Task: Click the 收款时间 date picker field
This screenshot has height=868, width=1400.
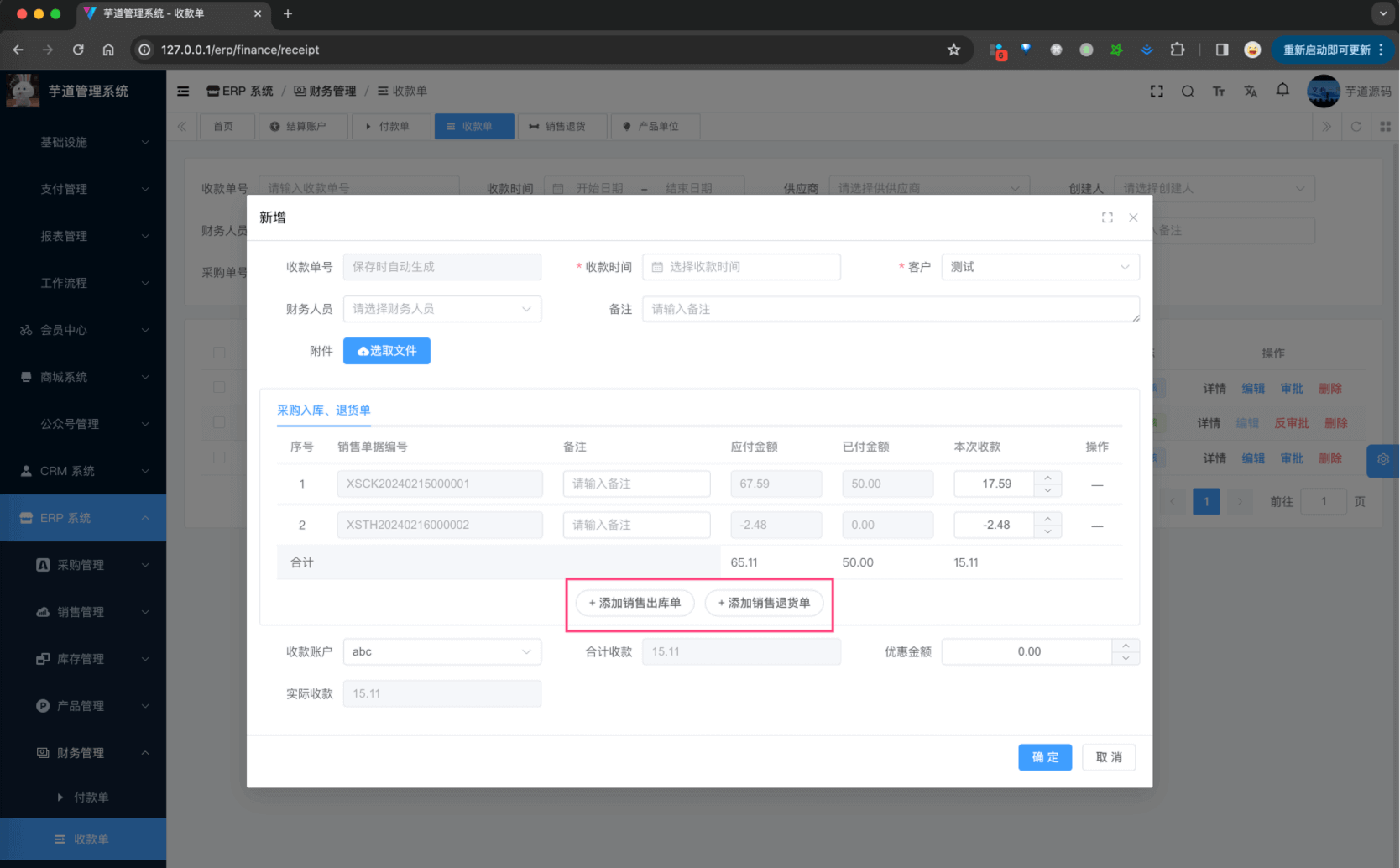Action: point(741,267)
